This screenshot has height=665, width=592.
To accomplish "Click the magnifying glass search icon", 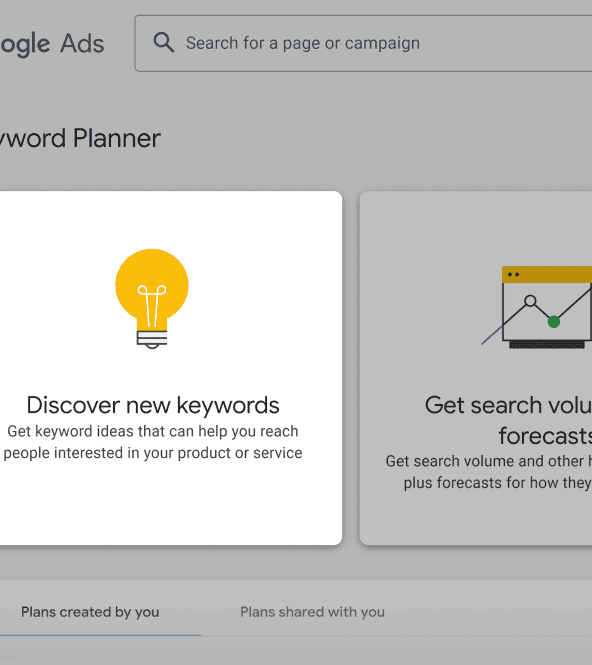I will pyautogui.click(x=164, y=42).
